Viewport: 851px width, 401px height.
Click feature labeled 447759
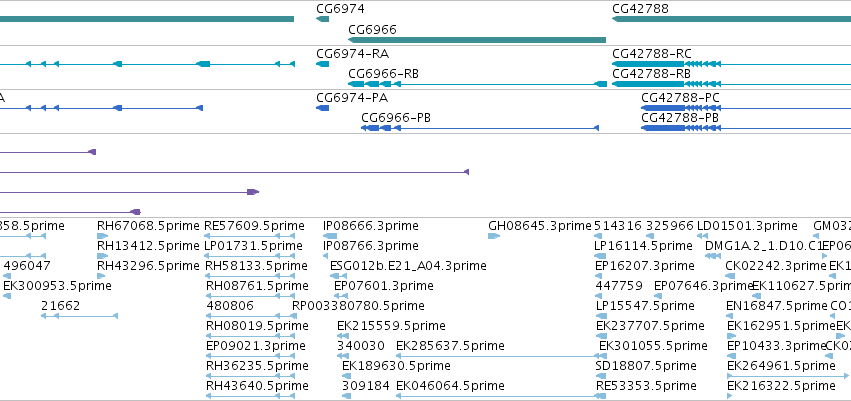coord(619,286)
